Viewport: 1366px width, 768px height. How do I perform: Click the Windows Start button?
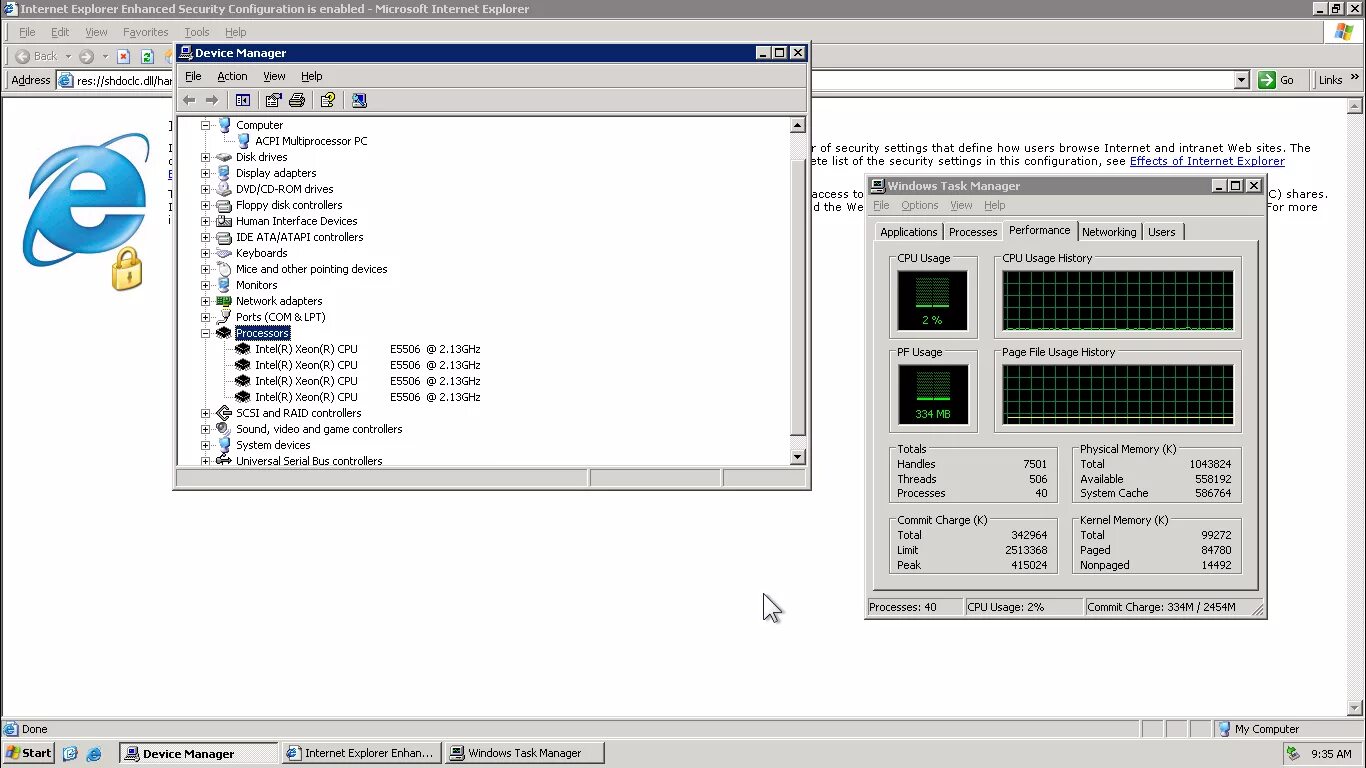tap(29, 753)
